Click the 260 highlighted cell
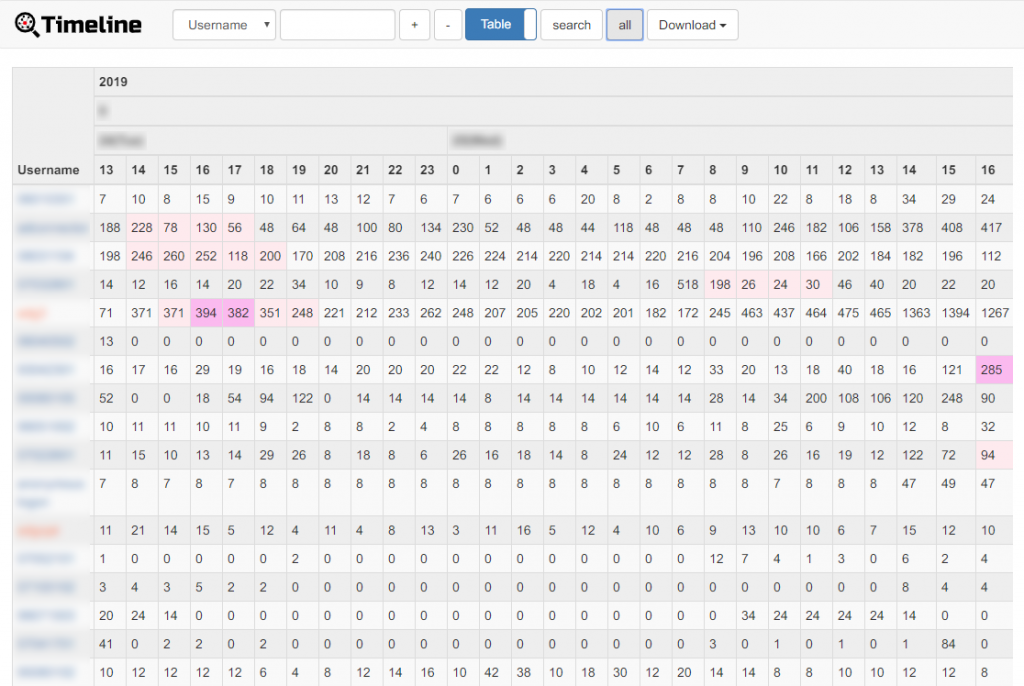Viewport: 1024px width, 686px height. click(174, 256)
